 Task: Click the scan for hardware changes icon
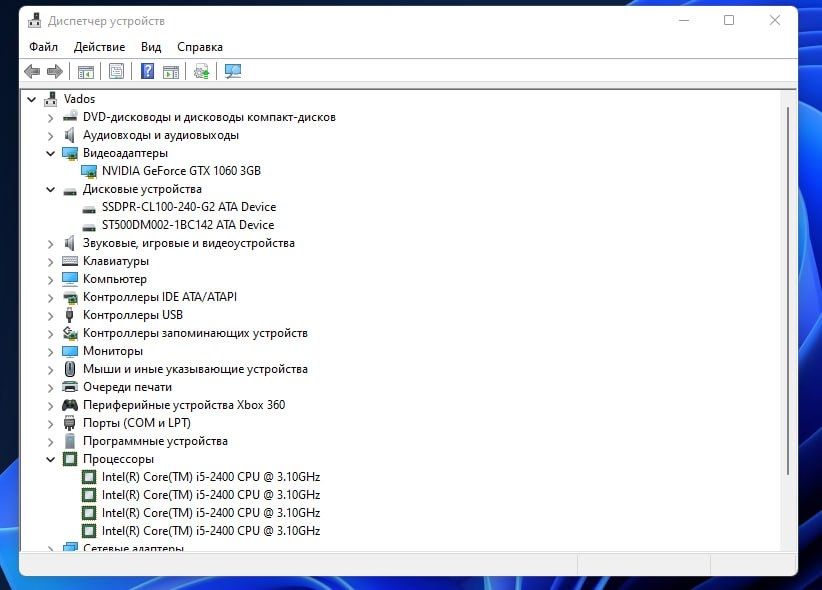pyautogui.click(x=233, y=71)
